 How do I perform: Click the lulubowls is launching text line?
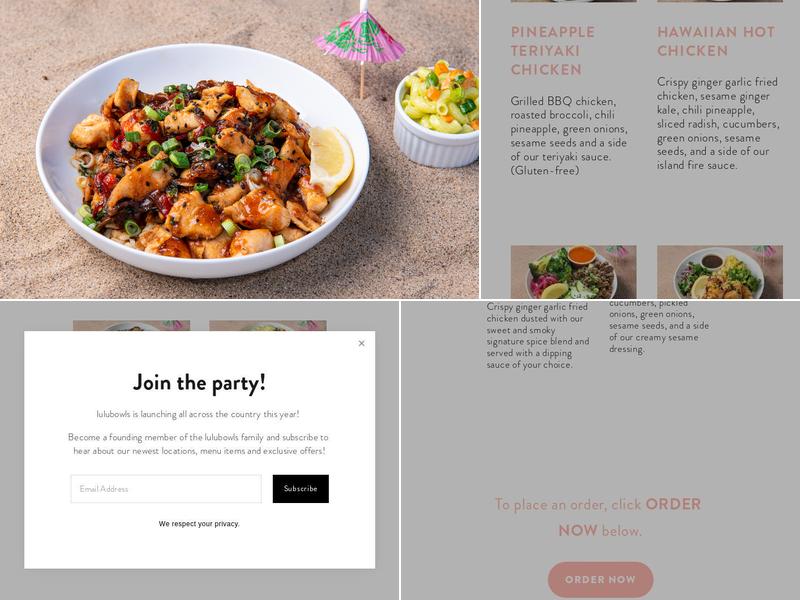198,414
